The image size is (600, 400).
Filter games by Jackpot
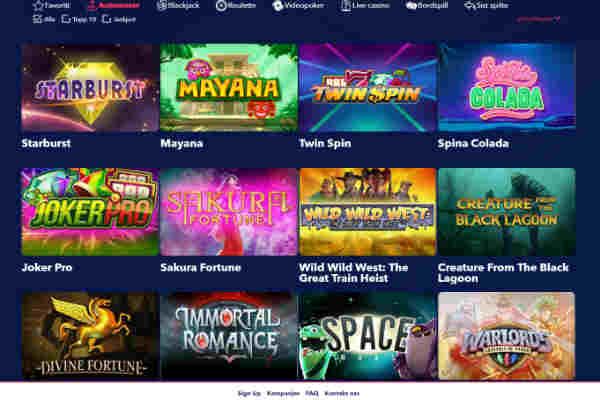[x=119, y=19]
